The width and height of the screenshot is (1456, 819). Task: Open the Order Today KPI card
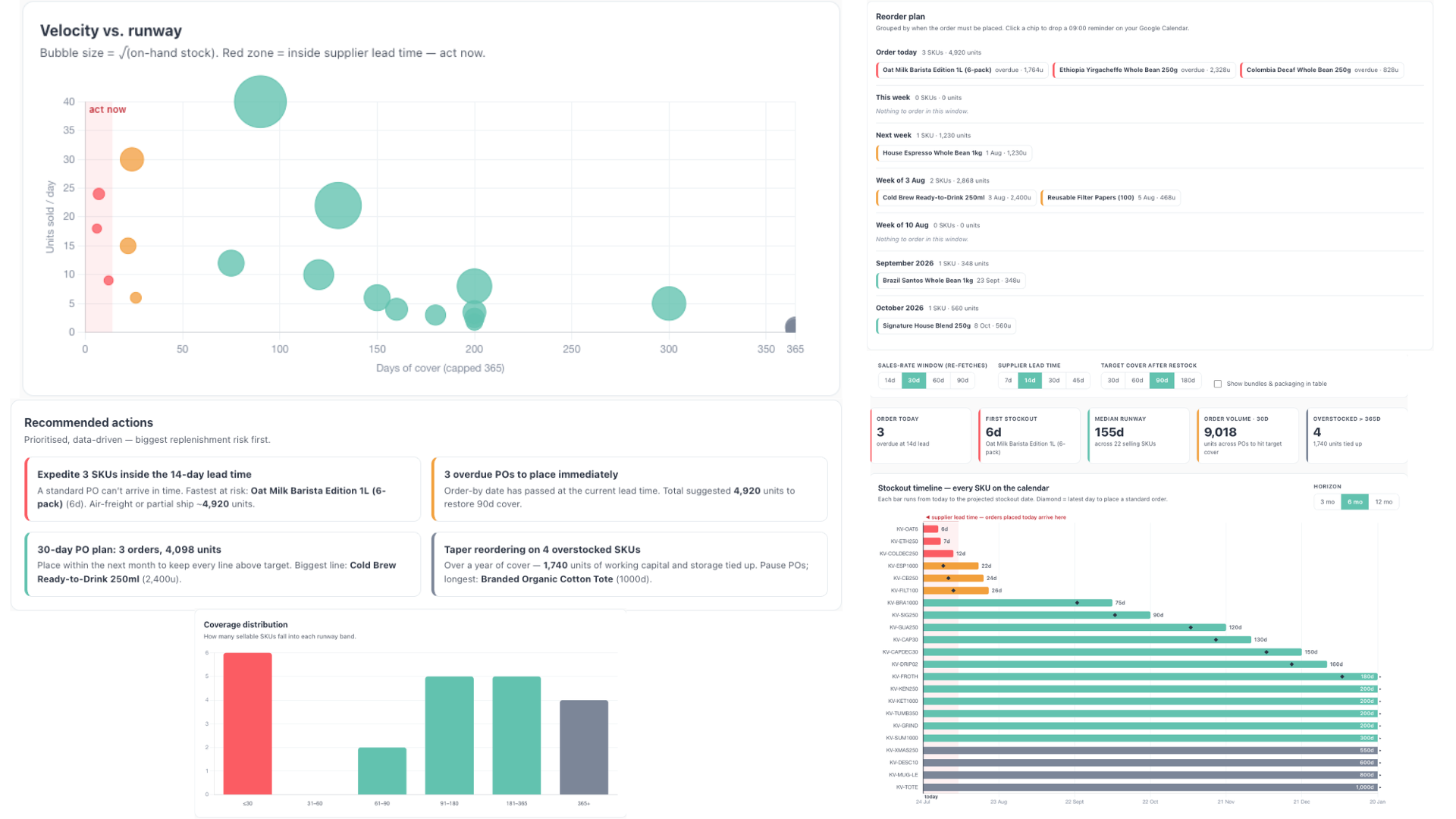(x=921, y=436)
